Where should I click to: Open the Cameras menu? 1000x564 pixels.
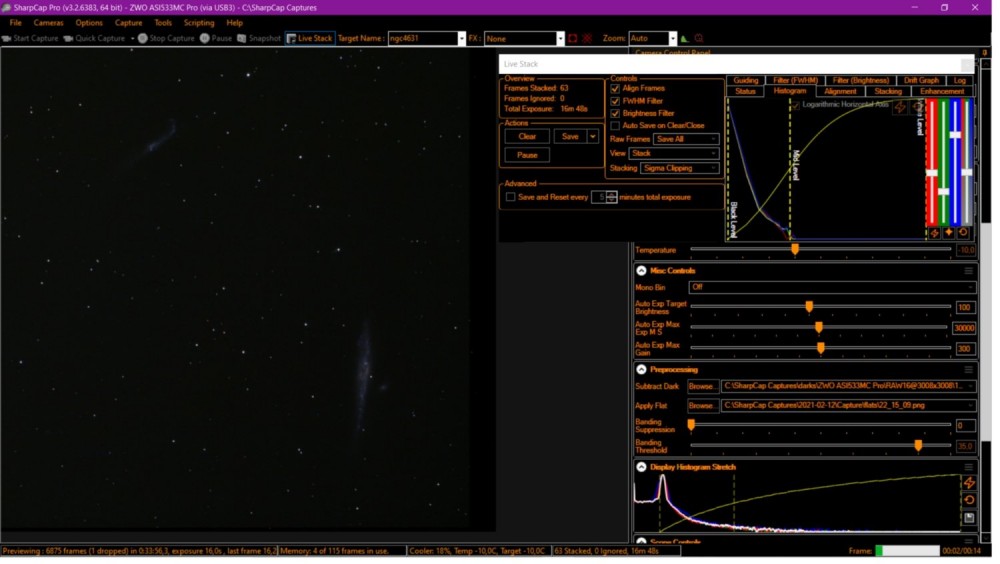pyautogui.click(x=49, y=23)
